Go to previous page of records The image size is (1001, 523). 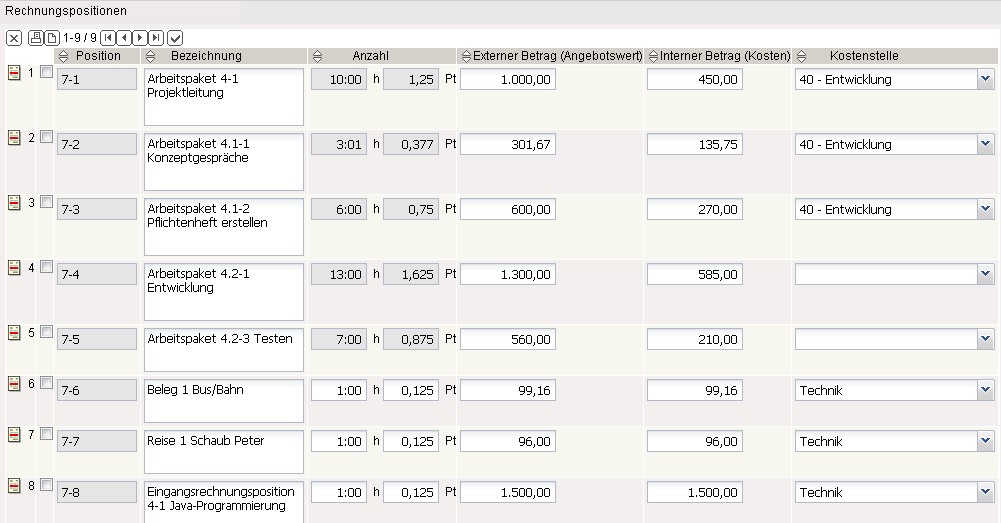[x=124, y=38]
